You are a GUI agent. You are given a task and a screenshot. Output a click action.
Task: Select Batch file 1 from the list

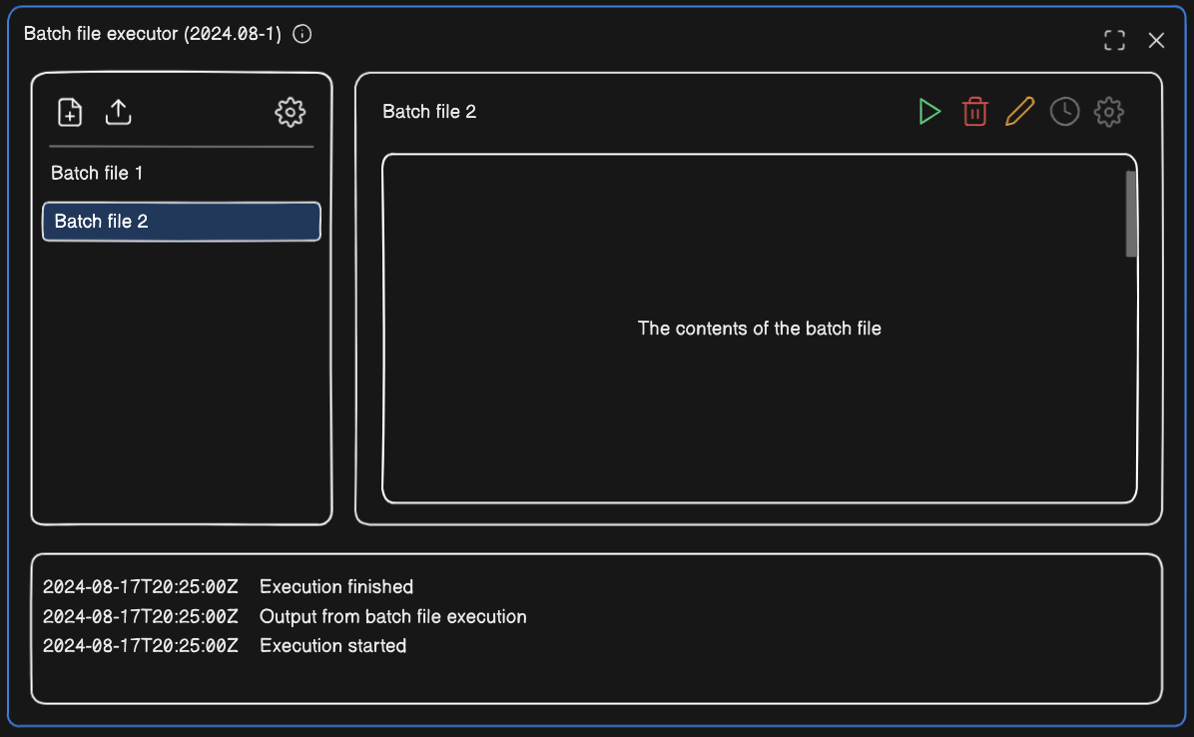[x=97, y=172]
